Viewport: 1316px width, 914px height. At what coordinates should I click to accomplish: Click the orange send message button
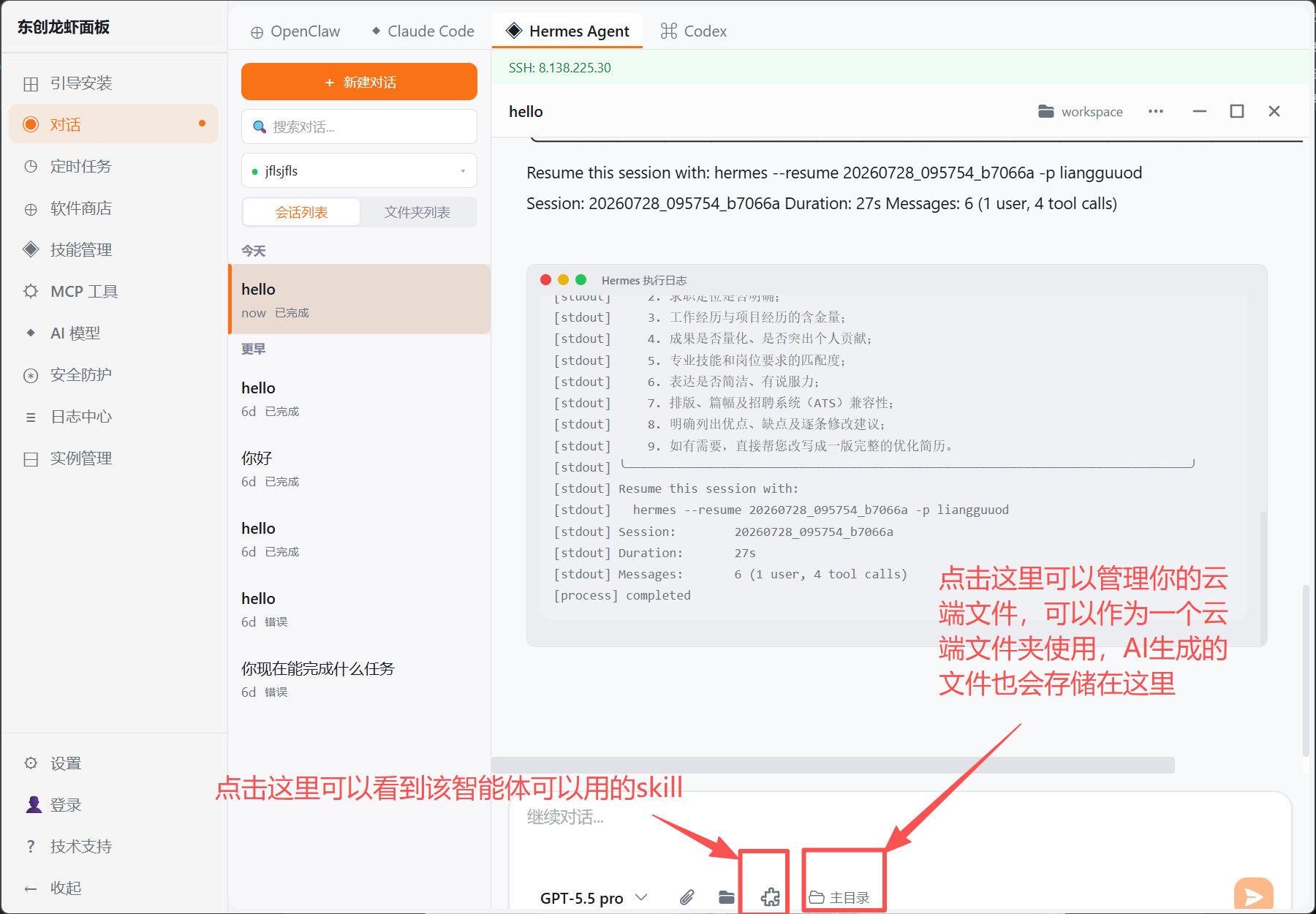(1253, 895)
